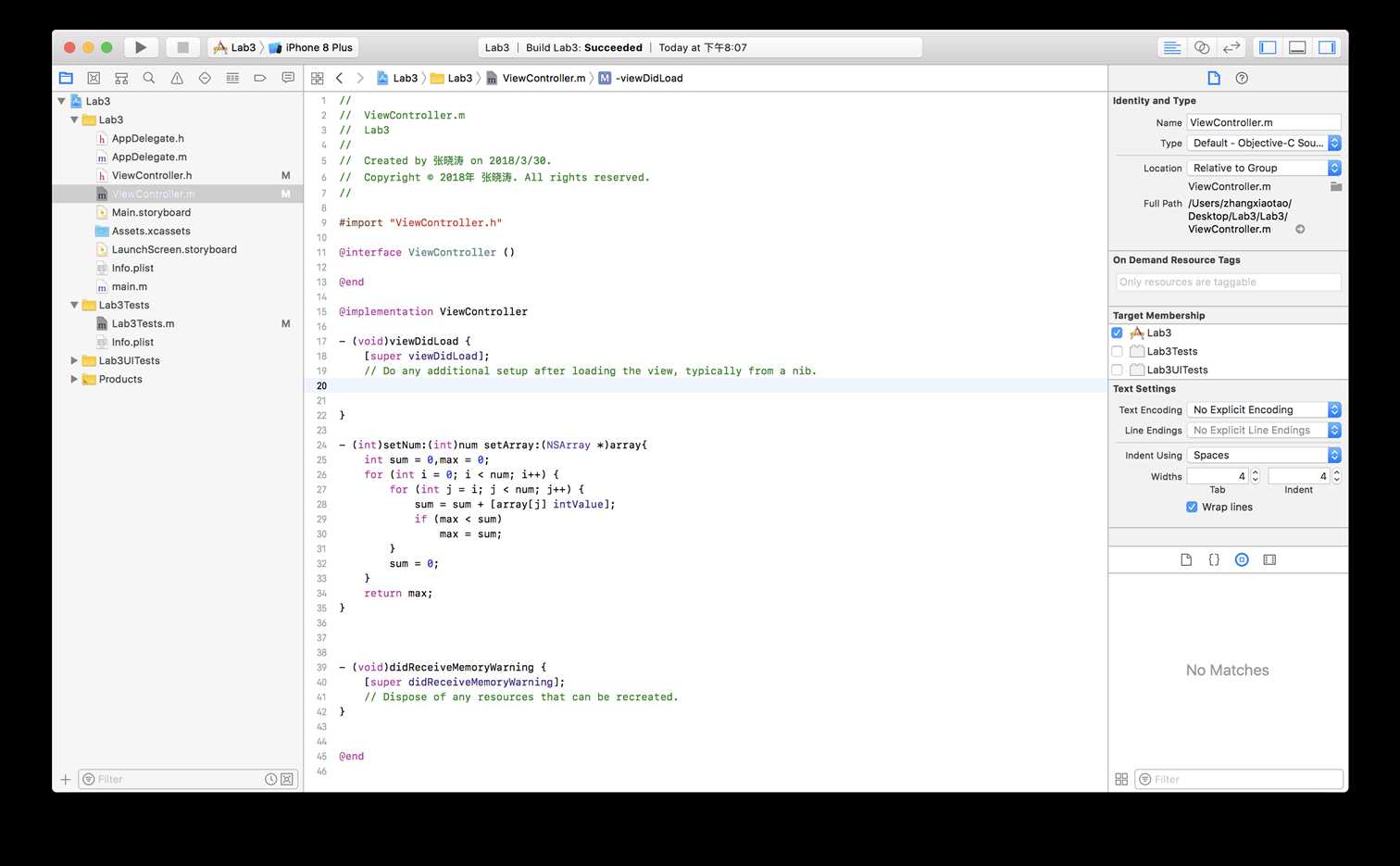This screenshot has height=866, width=1400.
Task: Select ViewController.m in jump bar
Action: [x=535, y=78]
